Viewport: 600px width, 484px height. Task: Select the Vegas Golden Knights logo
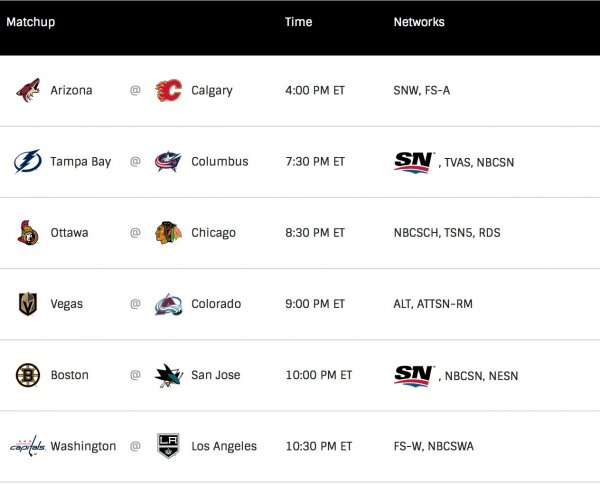pyautogui.click(x=28, y=304)
